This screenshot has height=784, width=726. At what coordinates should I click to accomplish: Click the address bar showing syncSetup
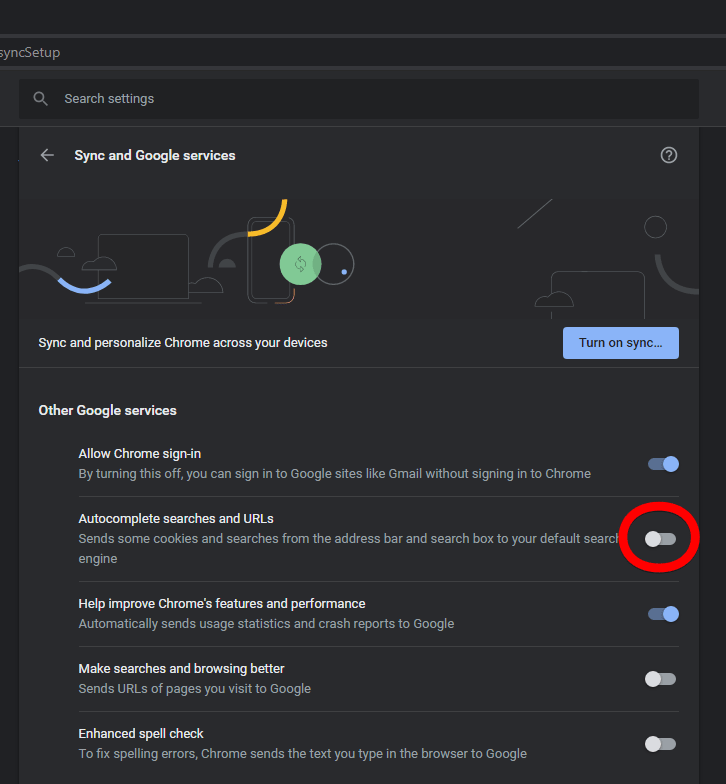point(363,52)
